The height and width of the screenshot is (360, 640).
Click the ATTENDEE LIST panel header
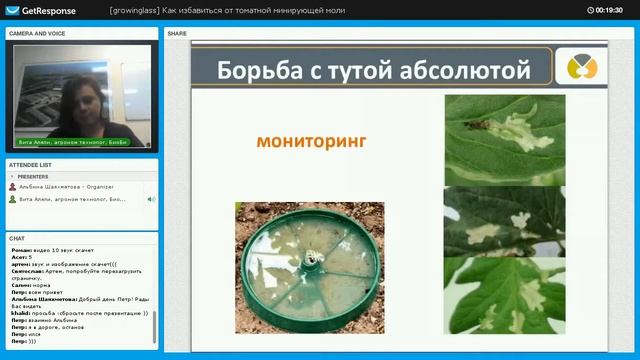[x=82, y=165]
